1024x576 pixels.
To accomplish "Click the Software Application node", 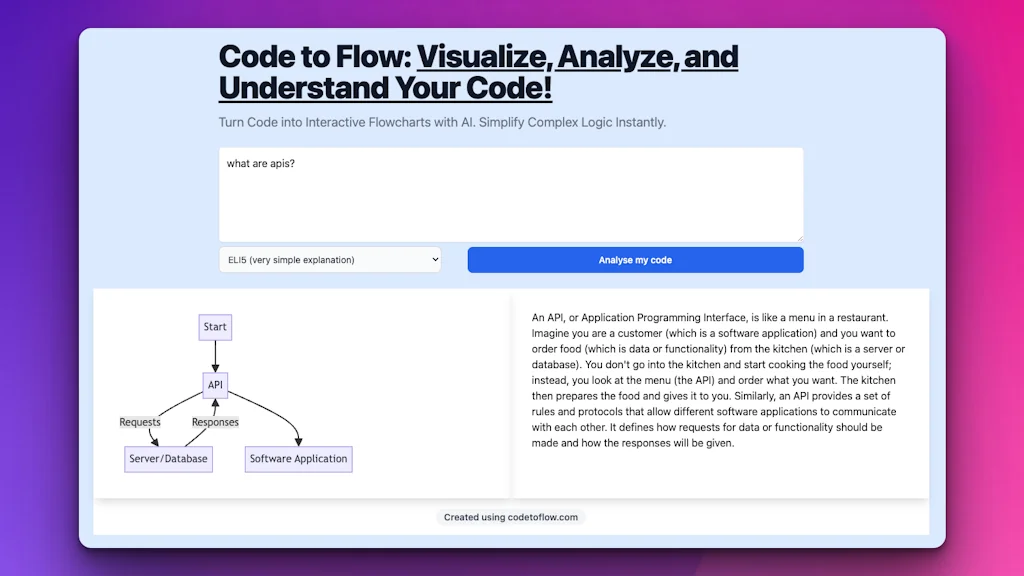I will pos(298,459).
